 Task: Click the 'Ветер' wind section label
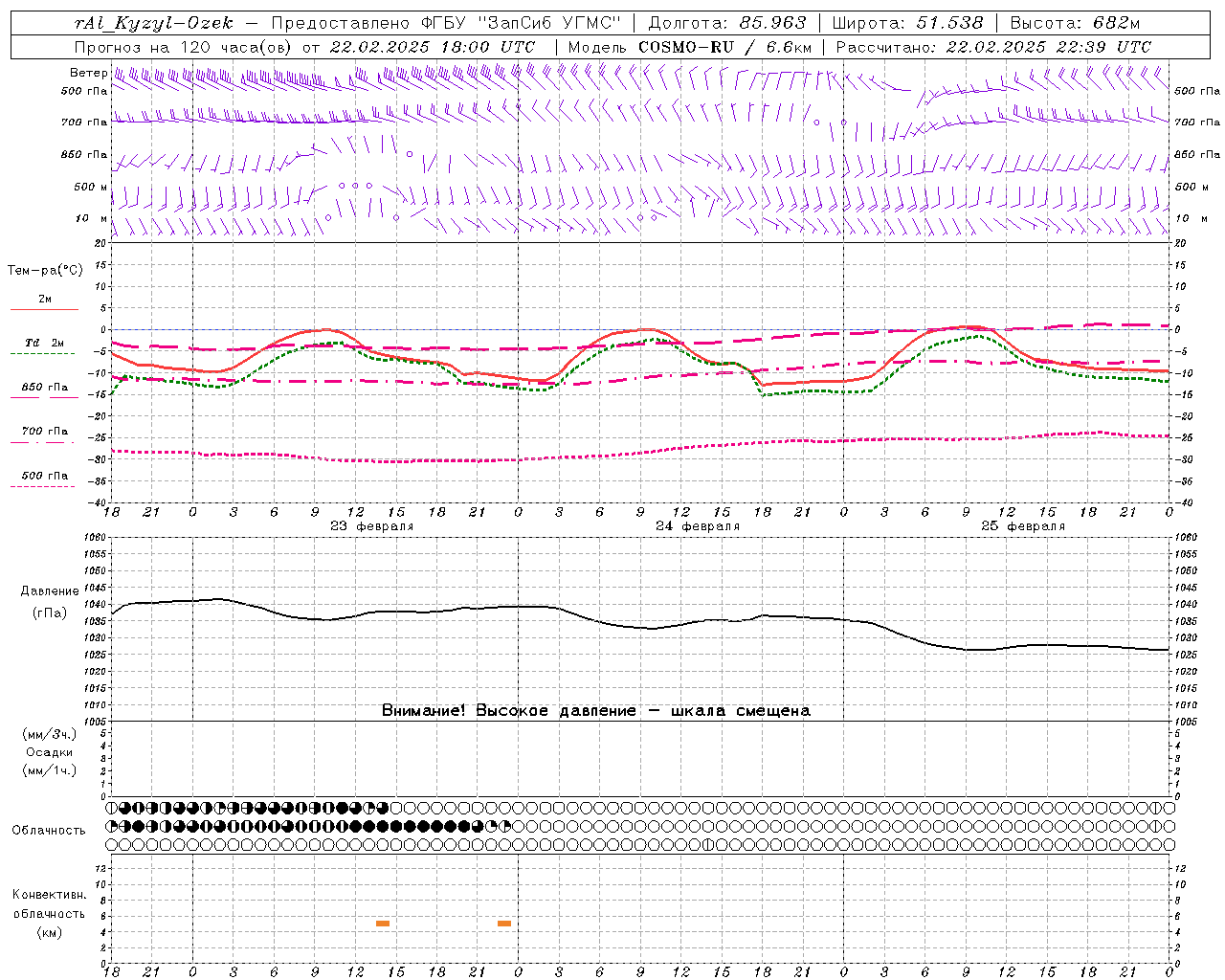[88, 73]
